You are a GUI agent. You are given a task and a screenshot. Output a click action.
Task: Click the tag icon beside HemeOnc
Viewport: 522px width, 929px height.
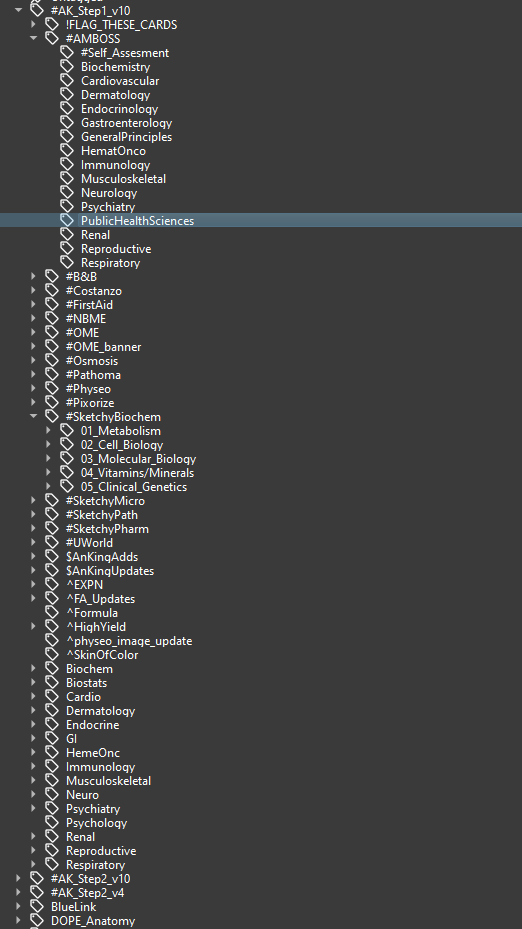(x=52, y=752)
